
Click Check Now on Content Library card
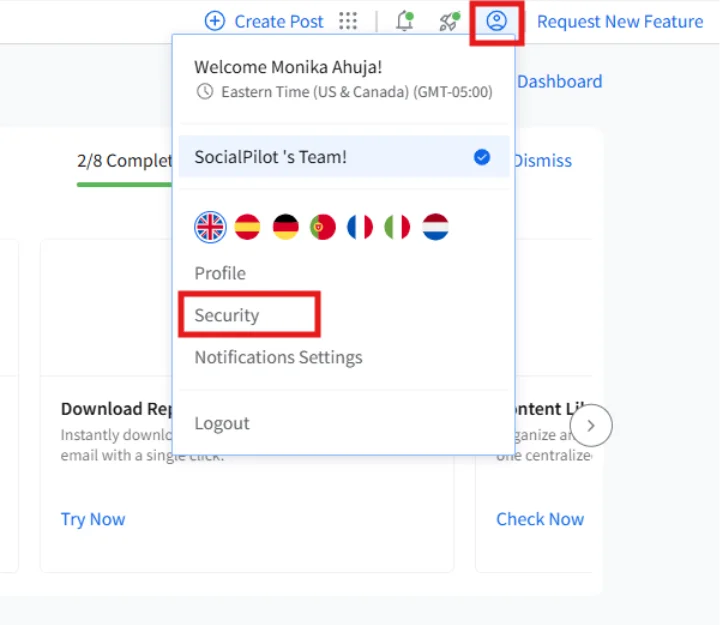coord(540,519)
